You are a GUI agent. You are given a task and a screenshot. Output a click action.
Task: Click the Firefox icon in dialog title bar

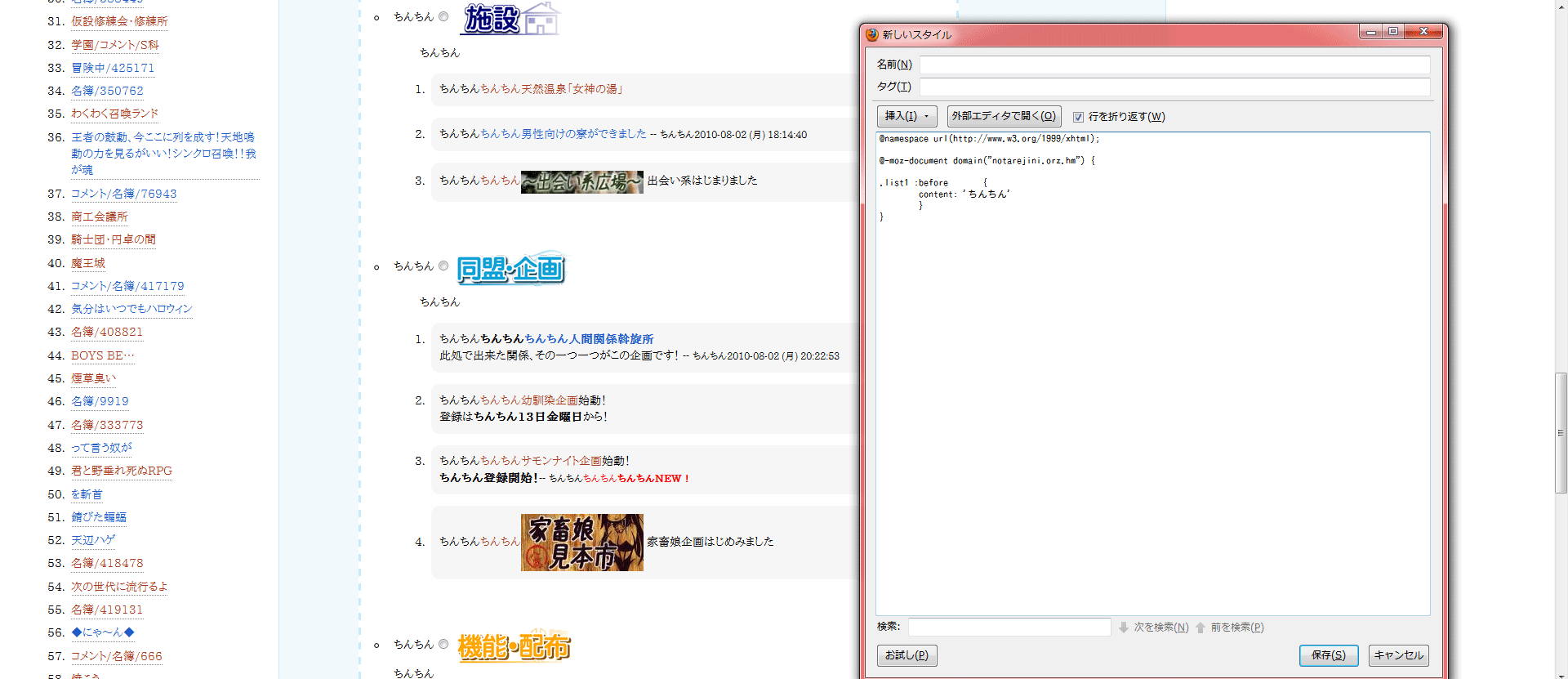click(x=871, y=34)
